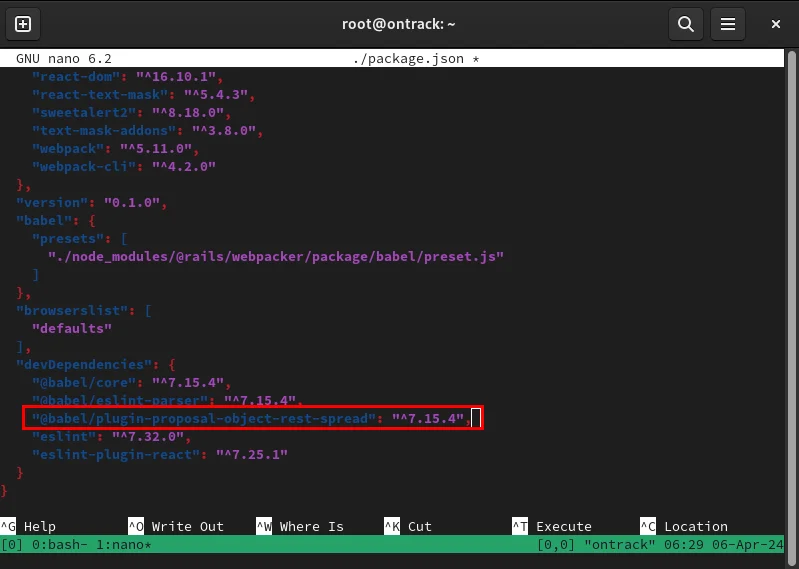This screenshot has height=569, width=799.
Task: Place cursor on "browserslist": [ line
Action: [x=84, y=310]
